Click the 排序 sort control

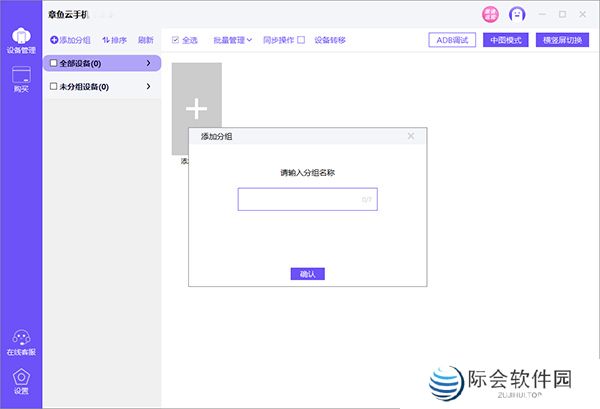pos(114,40)
